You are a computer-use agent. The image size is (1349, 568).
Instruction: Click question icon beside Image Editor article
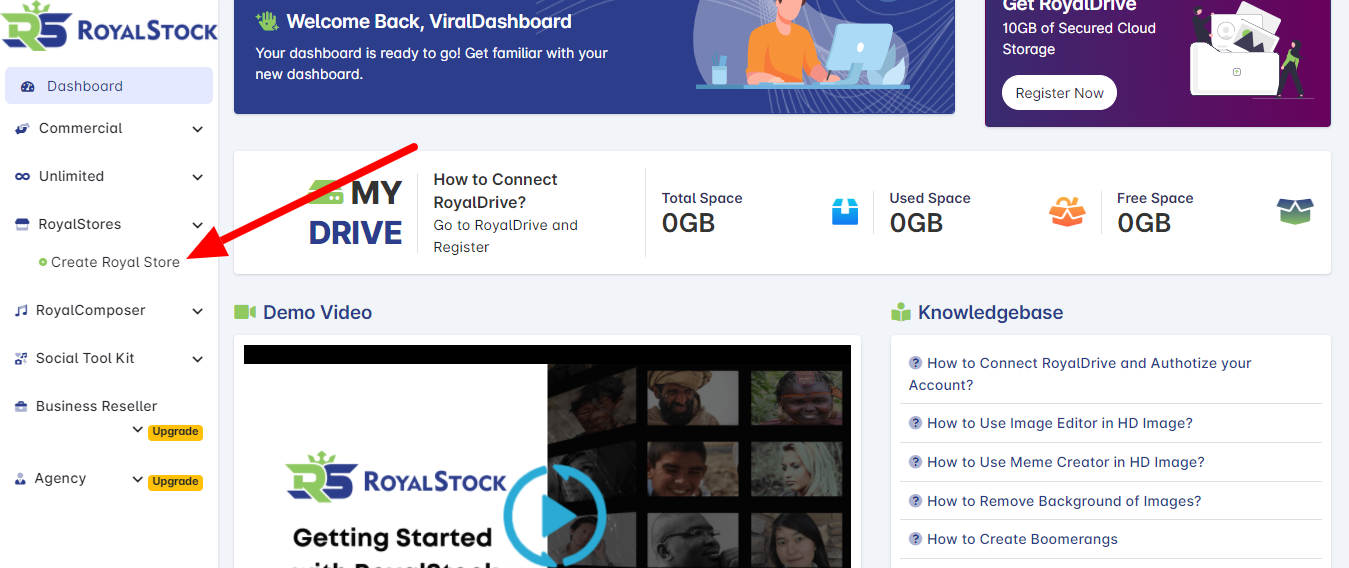click(x=915, y=423)
